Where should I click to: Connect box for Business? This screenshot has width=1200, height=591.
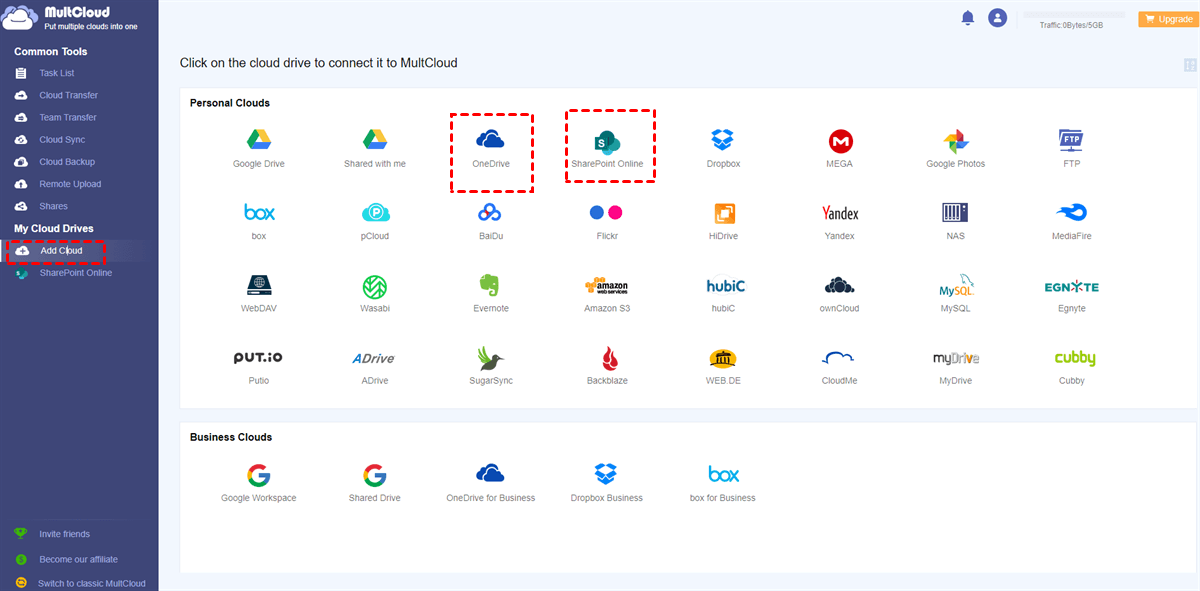point(723,483)
